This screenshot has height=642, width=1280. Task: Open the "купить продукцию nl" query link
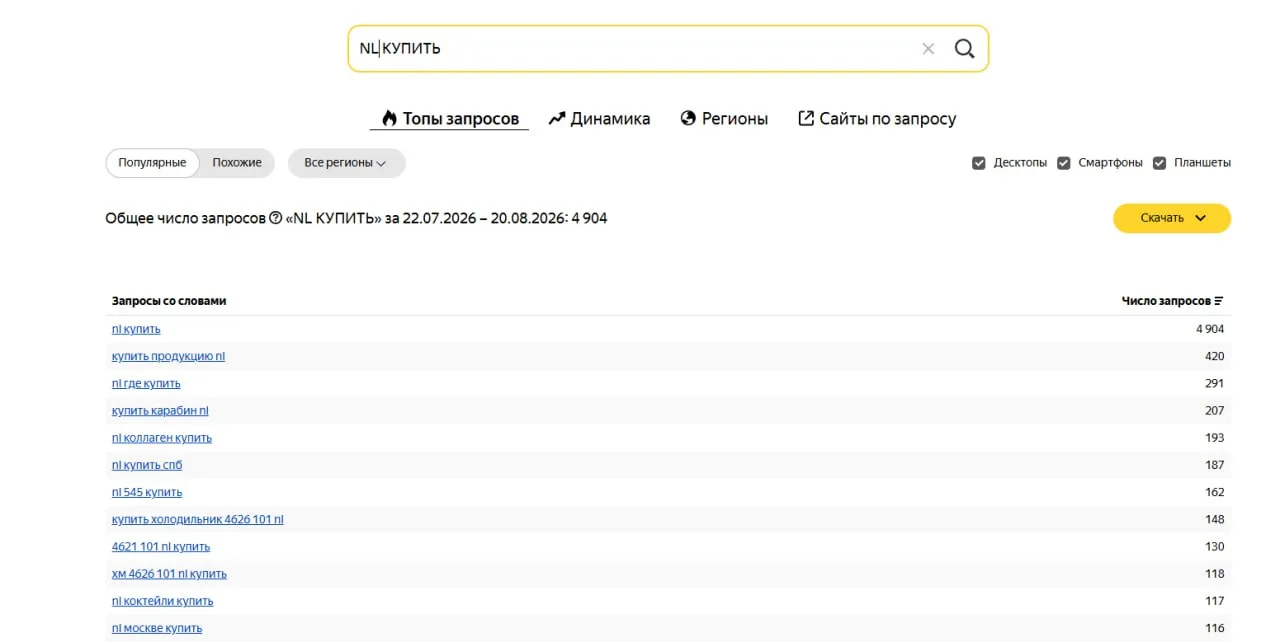[x=168, y=356]
